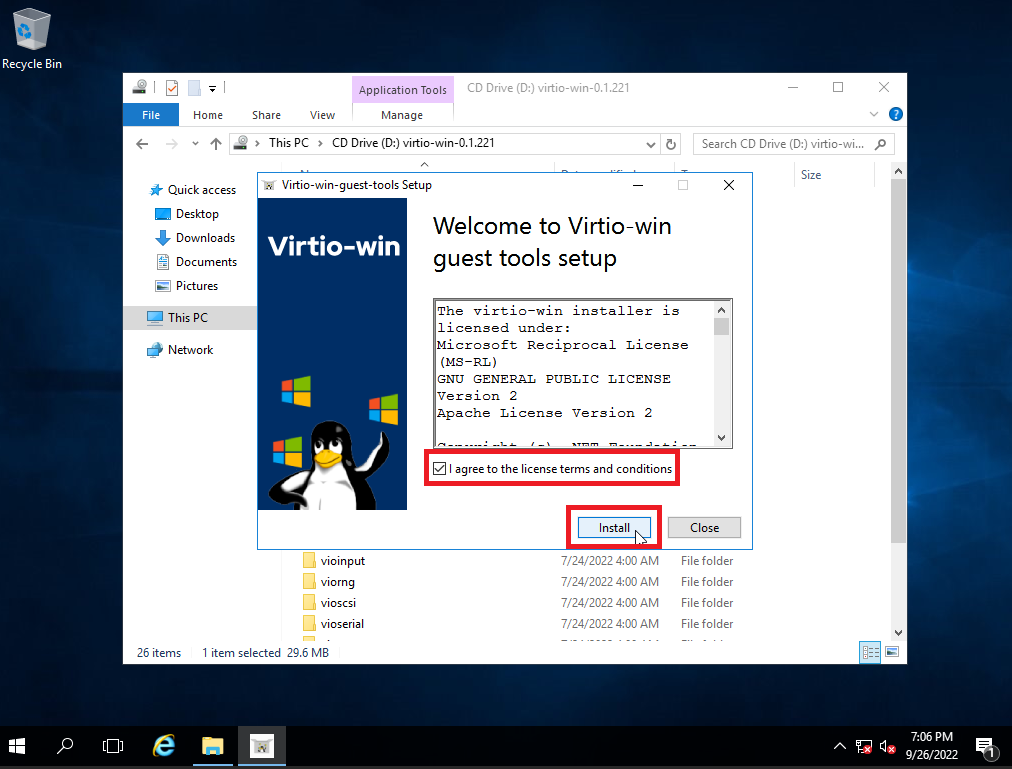
Task: Show hidden system tray icons
Action: 840,746
